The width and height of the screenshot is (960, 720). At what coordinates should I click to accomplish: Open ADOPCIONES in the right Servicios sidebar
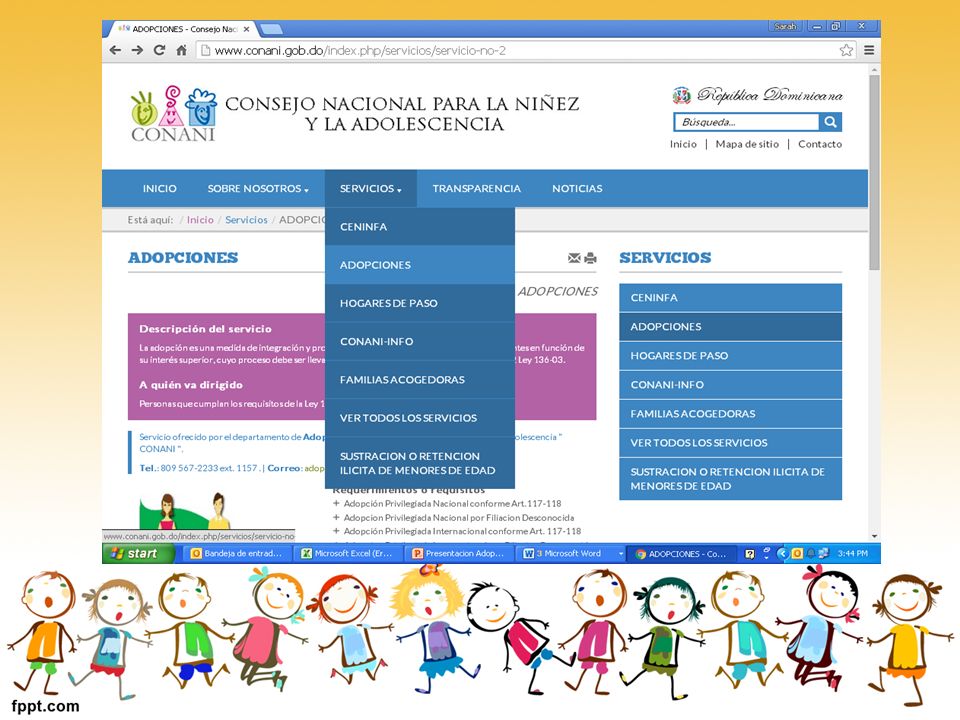[x=730, y=327]
